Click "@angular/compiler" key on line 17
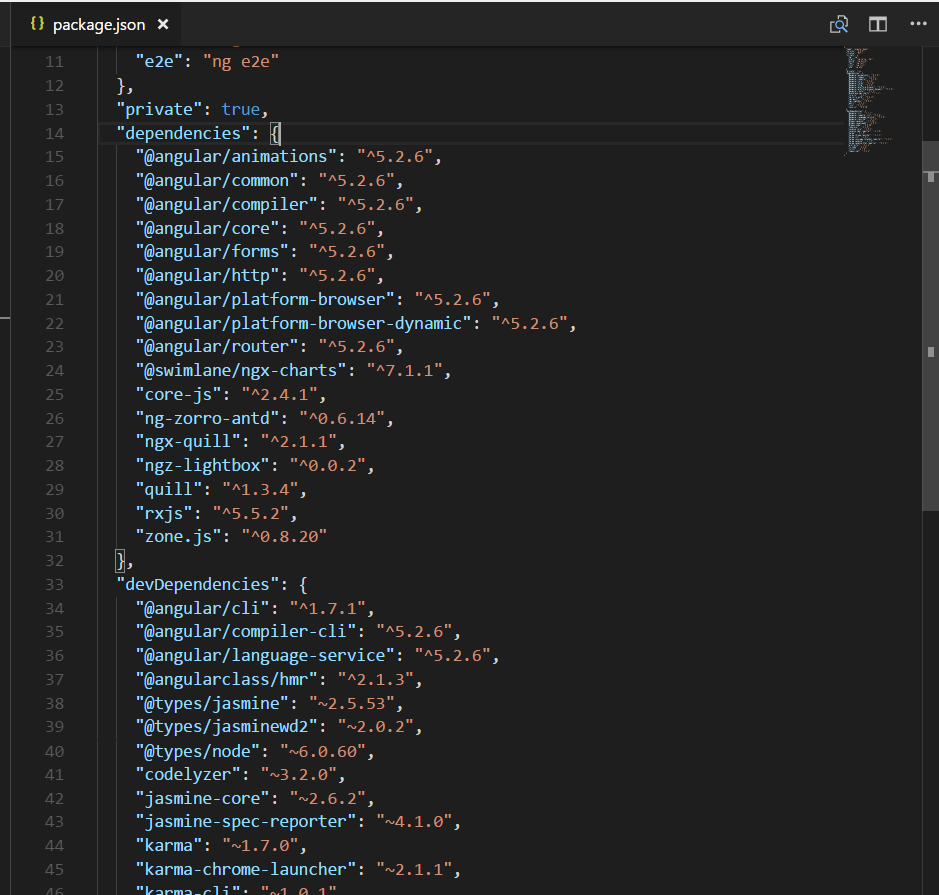939x895 pixels. tap(226, 204)
